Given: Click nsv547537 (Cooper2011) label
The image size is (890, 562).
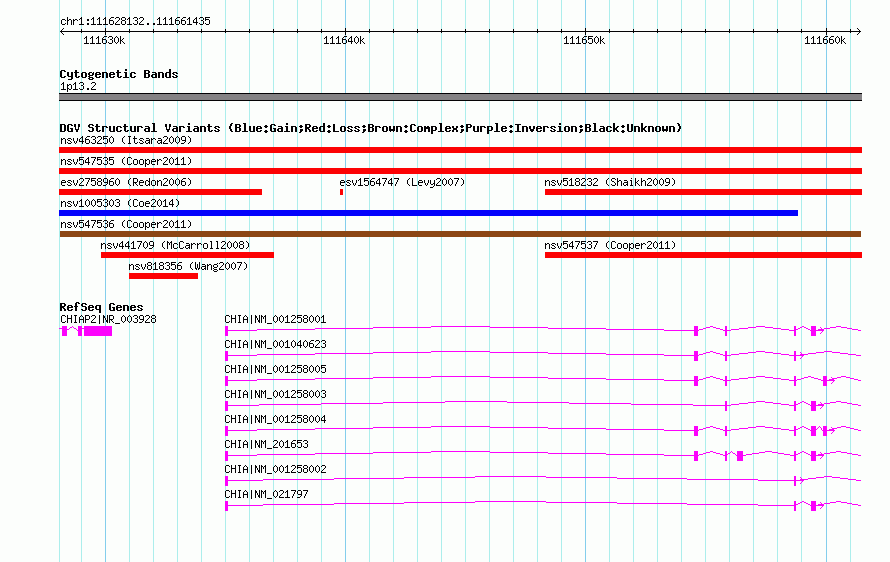Looking at the screenshot, I should click(x=610, y=245).
